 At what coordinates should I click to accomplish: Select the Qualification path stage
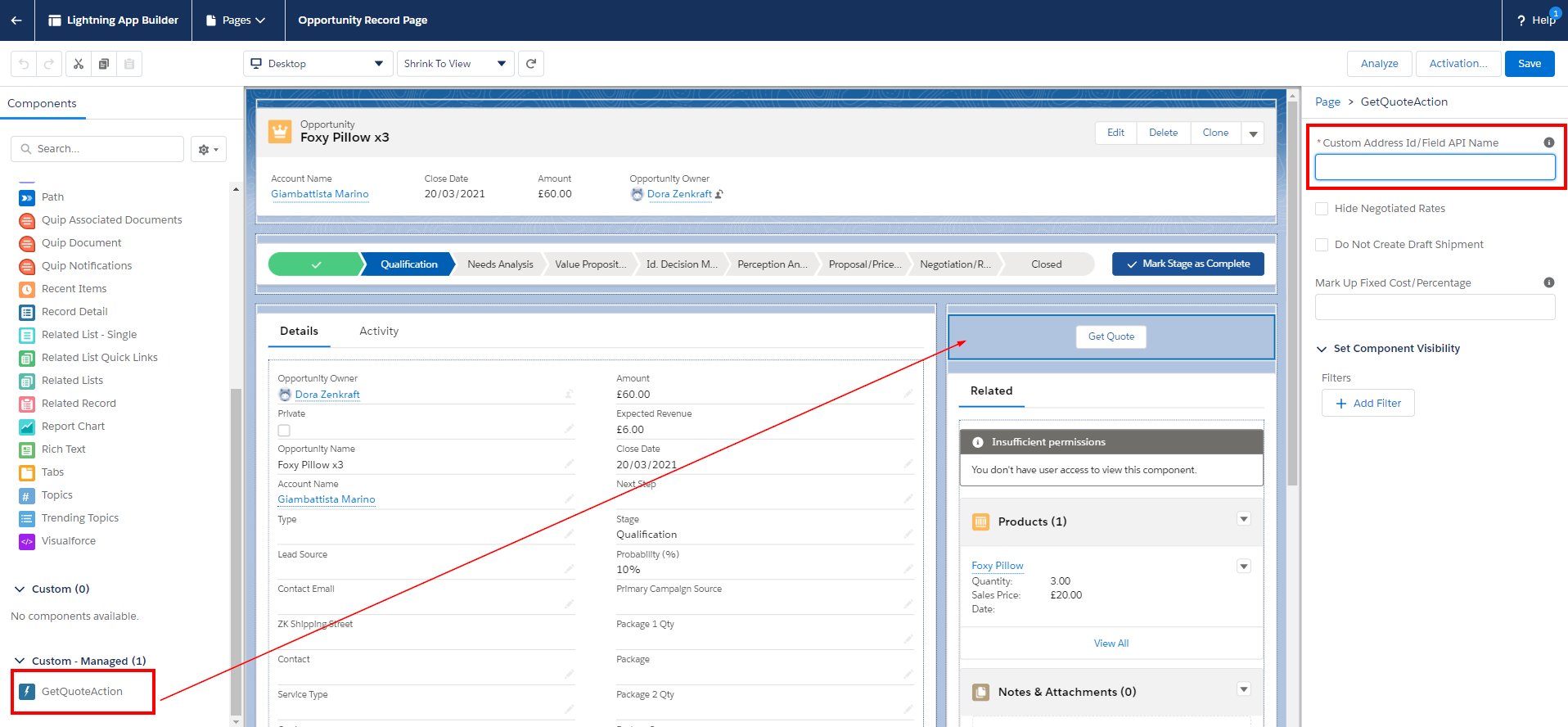[x=408, y=264]
